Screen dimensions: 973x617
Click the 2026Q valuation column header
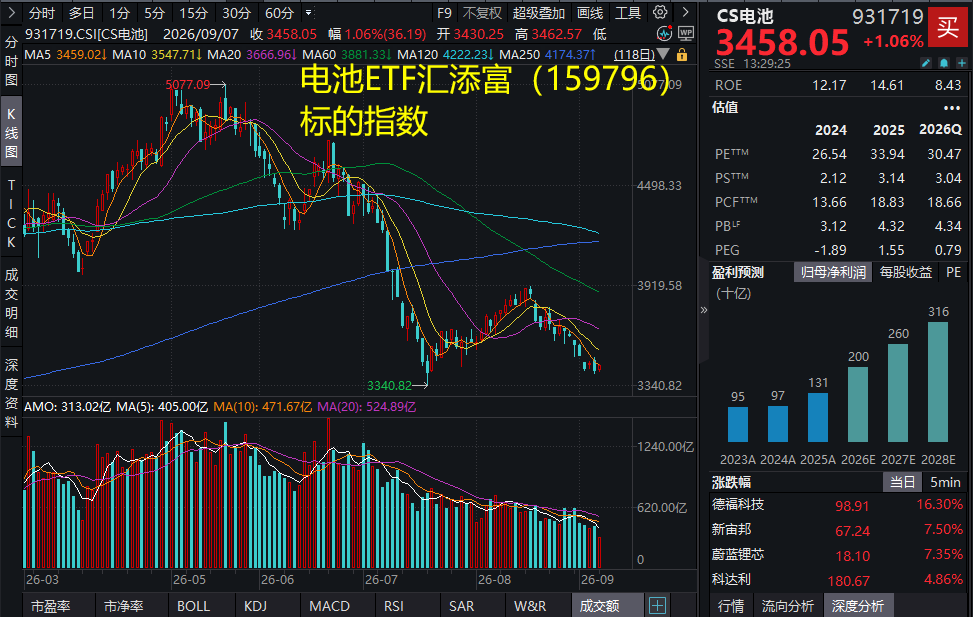tap(940, 129)
